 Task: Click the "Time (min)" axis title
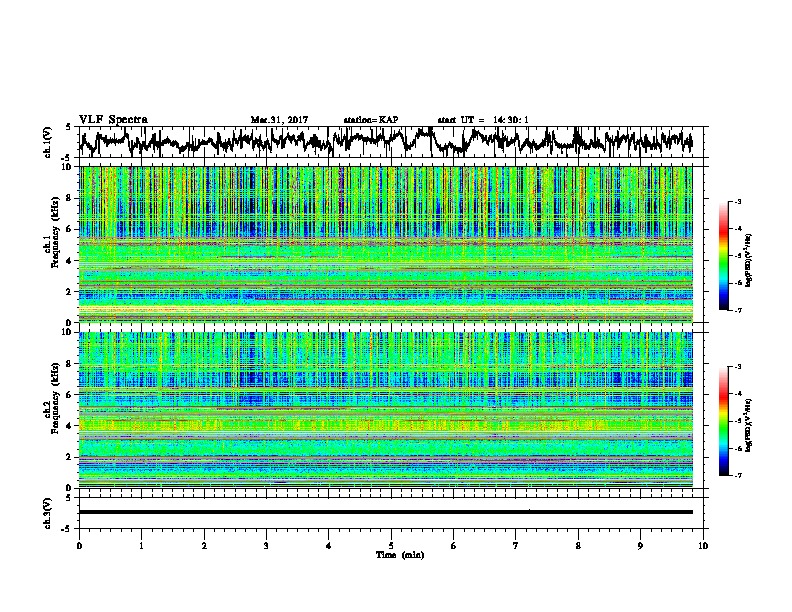[400, 555]
